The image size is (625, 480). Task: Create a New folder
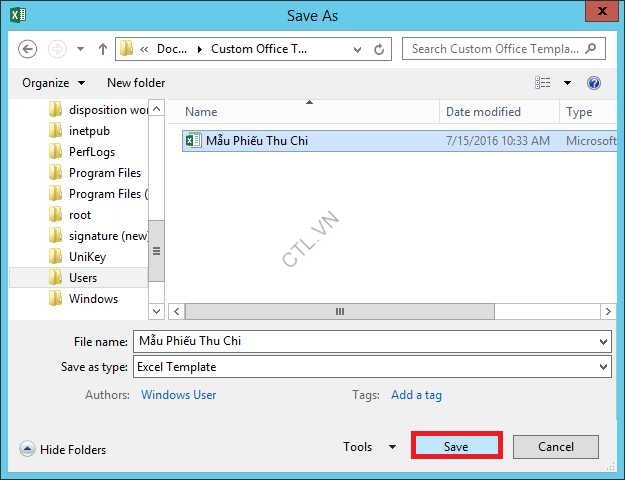[x=136, y=83]
